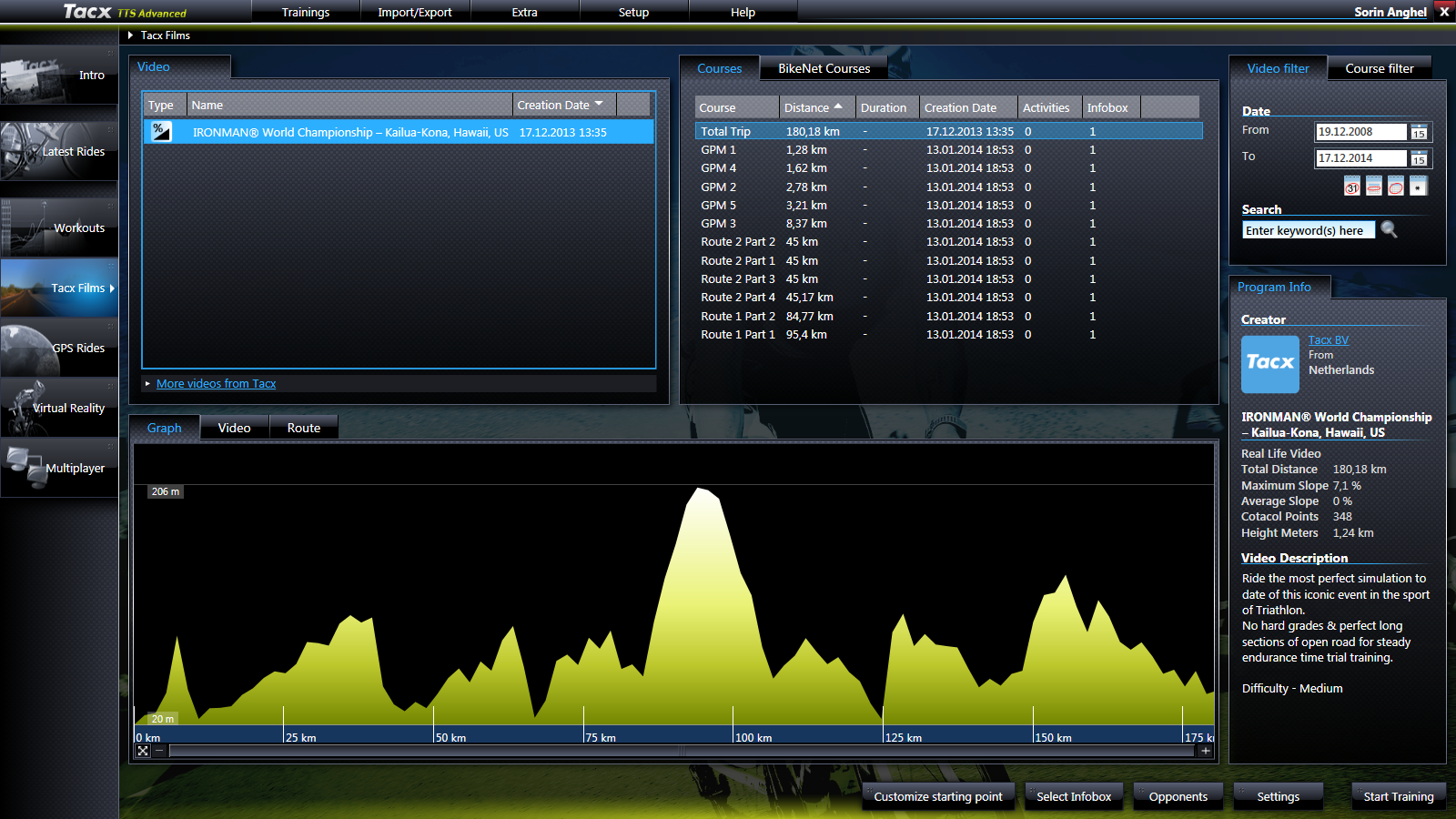1456x819 pixels.
Task: Filter by month using the circled-grid calendar icon
Action: point(1396,187)
